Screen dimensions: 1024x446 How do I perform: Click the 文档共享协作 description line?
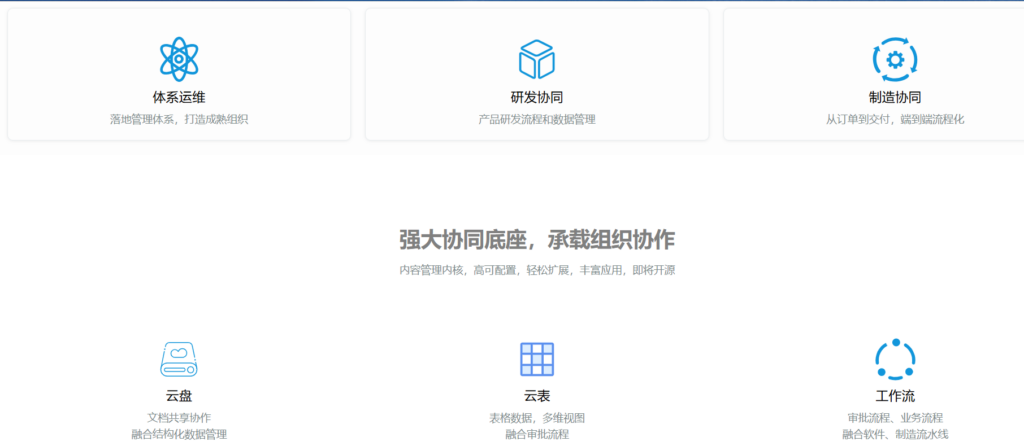pos(179,417)
